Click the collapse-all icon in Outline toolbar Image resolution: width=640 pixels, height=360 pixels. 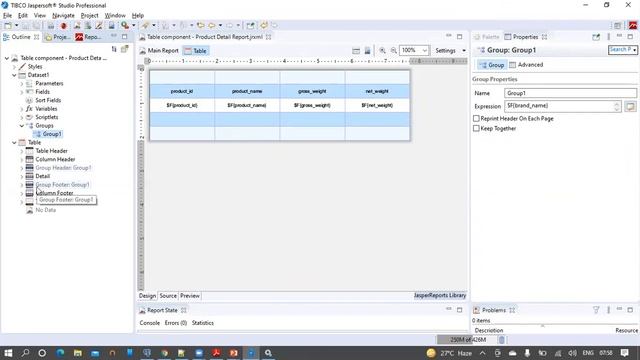click(114, 49)
